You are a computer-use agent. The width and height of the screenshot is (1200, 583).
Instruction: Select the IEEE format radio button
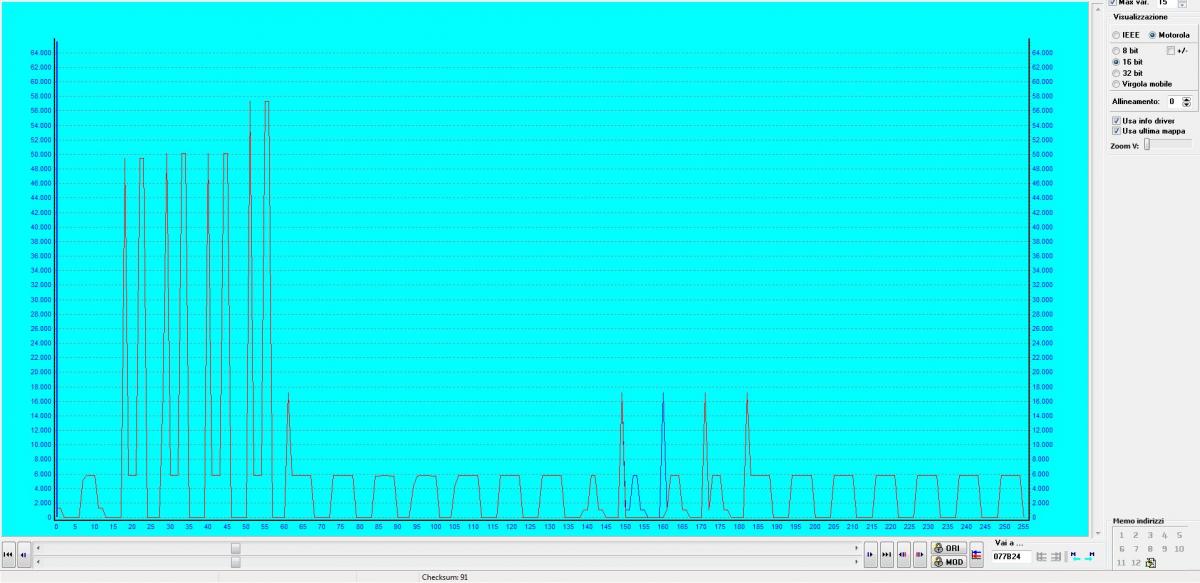(x=1117, y=35)
